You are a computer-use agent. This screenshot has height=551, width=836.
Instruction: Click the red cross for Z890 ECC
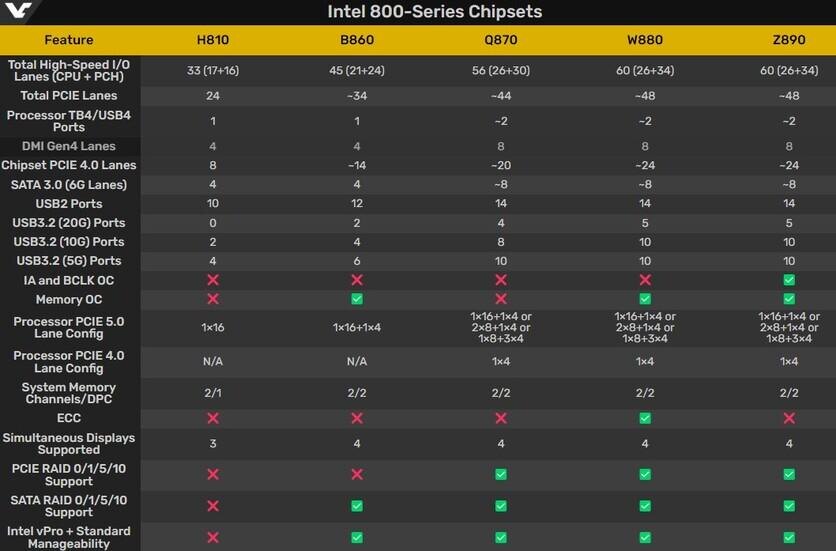coord(789,418)
